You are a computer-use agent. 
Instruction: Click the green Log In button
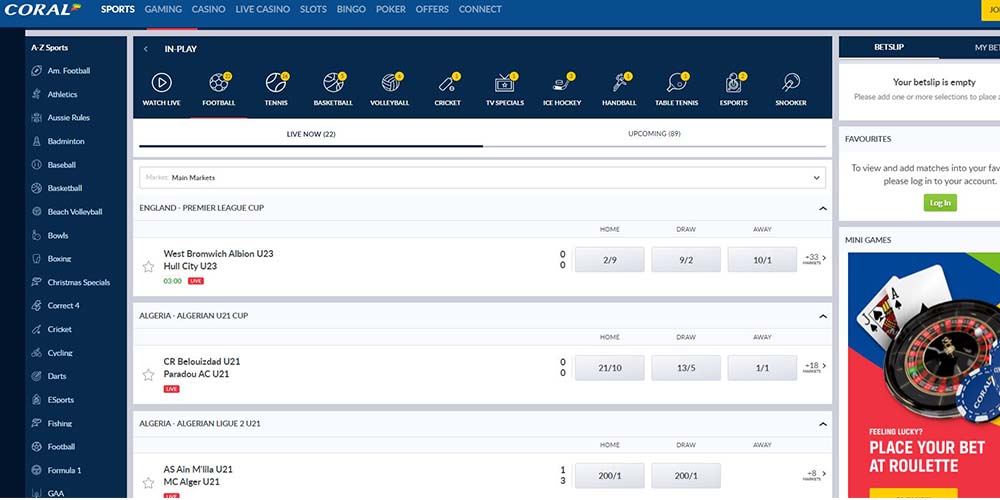tap(939, 202)
